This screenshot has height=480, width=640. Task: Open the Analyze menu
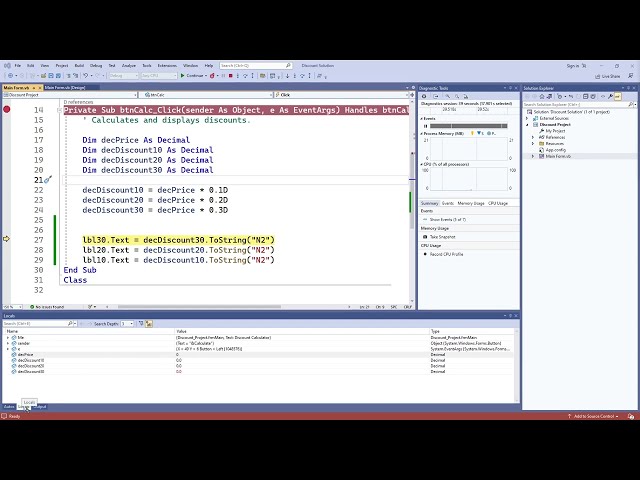129,66
